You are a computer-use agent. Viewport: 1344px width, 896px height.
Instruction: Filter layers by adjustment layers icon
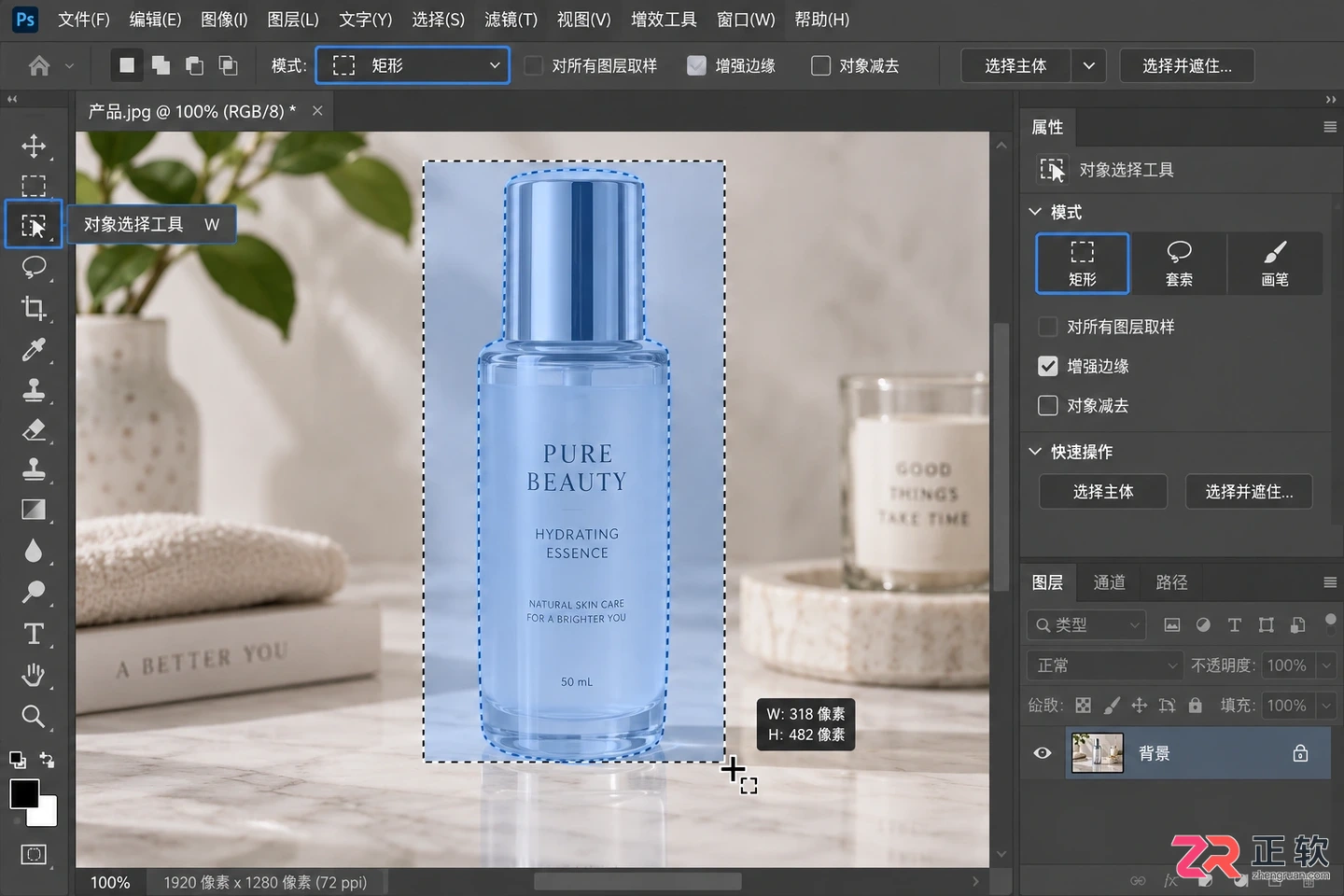(x=1203, y=624)
